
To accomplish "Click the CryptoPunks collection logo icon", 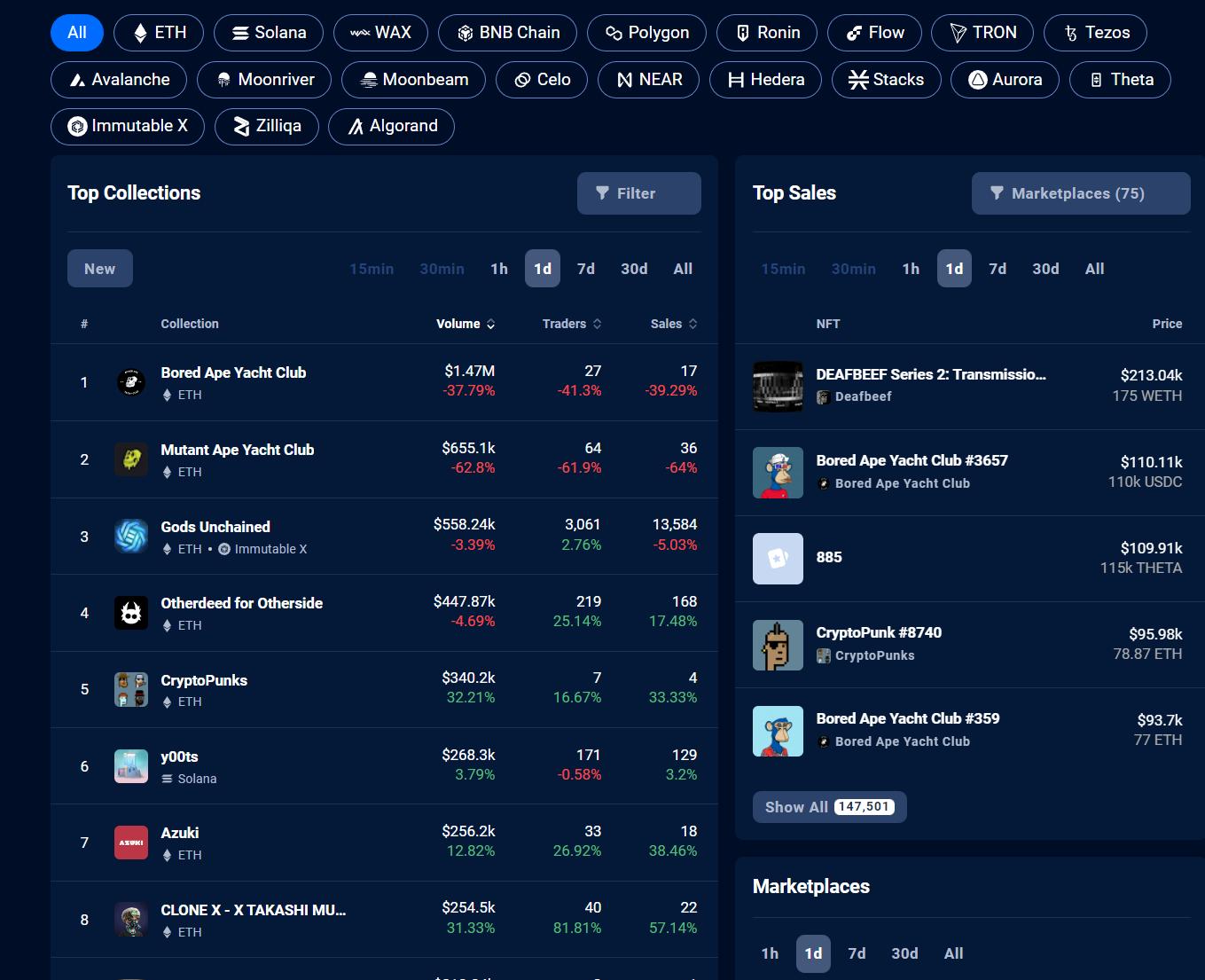I will [x=131, y=690].
